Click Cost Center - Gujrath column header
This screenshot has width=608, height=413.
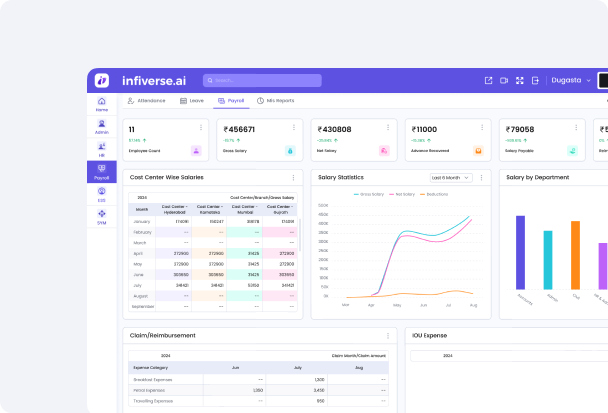tap(280, 209)
